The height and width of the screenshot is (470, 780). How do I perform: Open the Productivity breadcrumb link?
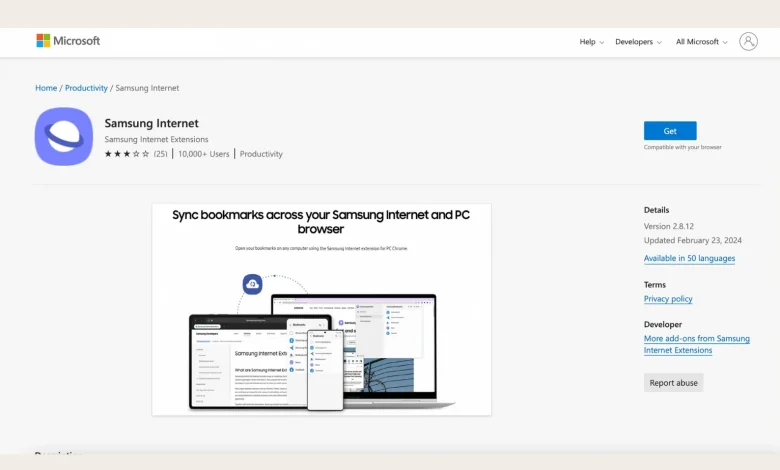(86, 88)
